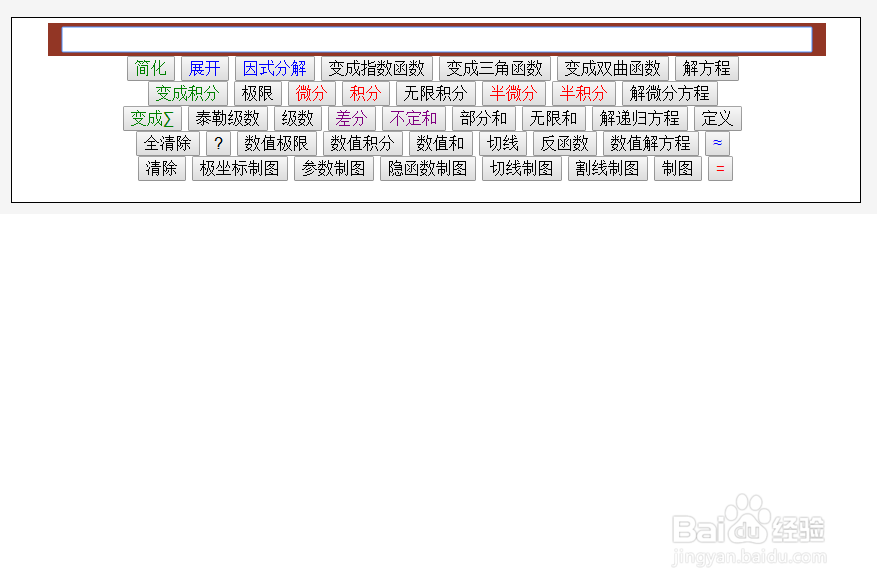Click the plain 制图 plot button
The image size is (877, 588).
tap(678, 168)
